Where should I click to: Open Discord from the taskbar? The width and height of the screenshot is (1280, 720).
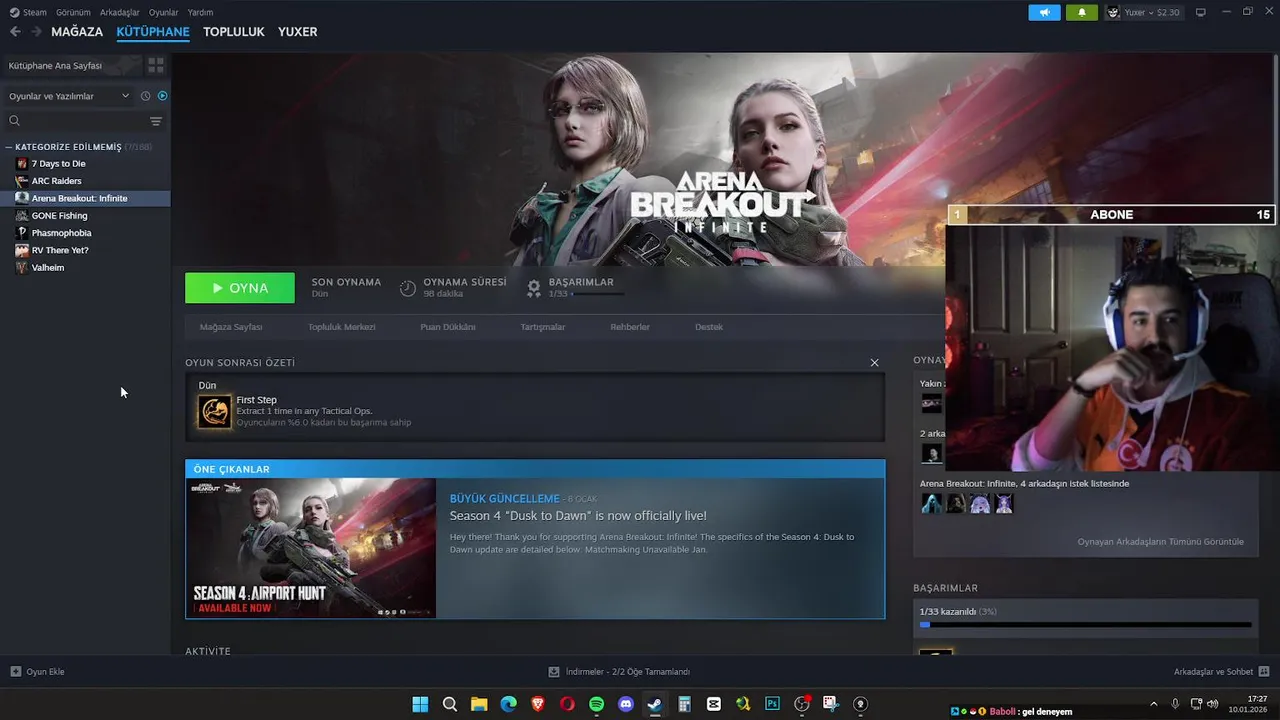[x=626, y=704]
